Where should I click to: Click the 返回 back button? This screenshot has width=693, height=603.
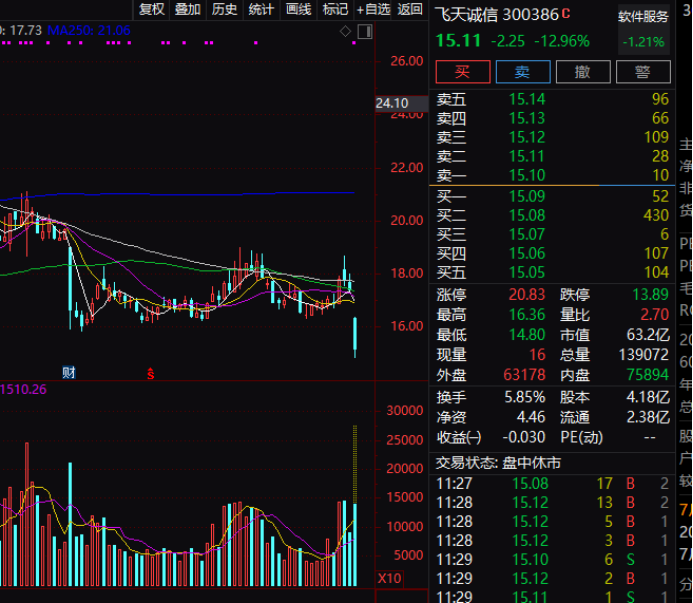pos(410,10)
